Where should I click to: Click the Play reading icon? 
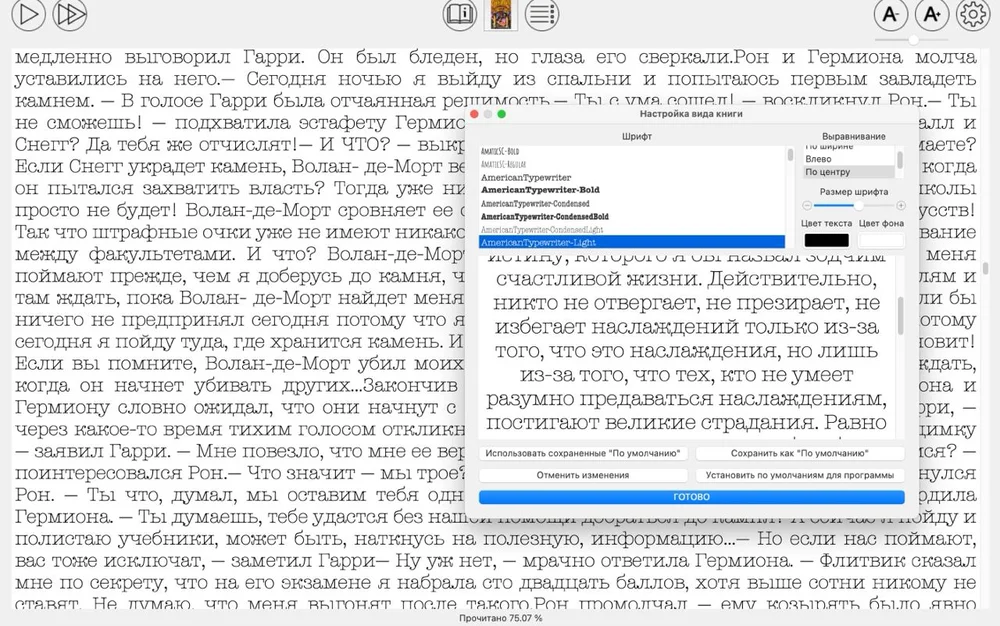pyautogui.click(x=28, y=16)
